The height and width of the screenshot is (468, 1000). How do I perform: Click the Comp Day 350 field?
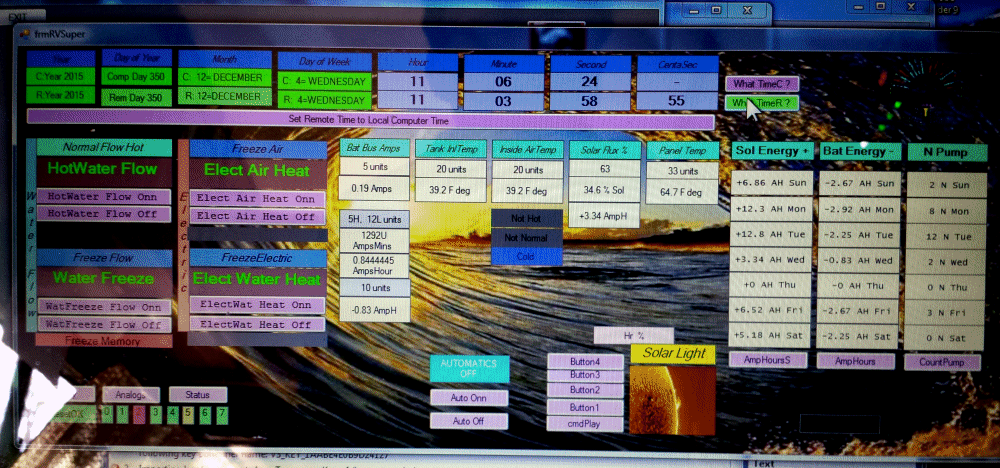(x=136, y=77)
